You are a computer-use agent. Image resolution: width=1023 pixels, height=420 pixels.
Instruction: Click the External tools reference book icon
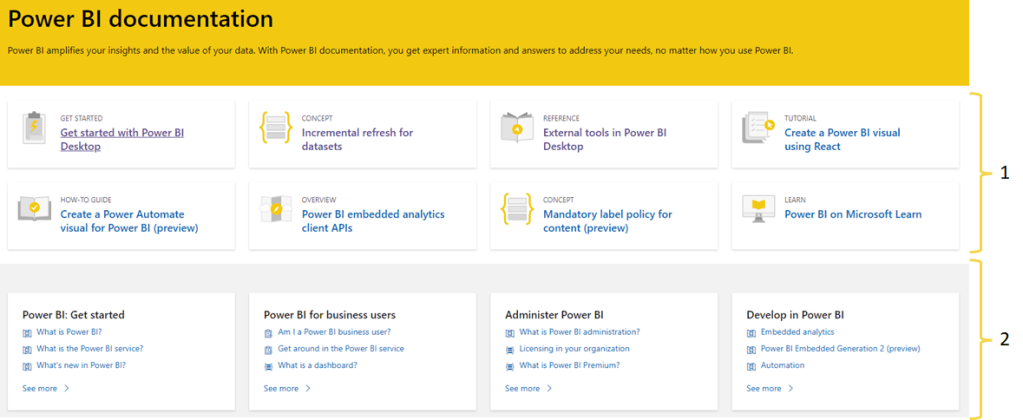(518, 129)
